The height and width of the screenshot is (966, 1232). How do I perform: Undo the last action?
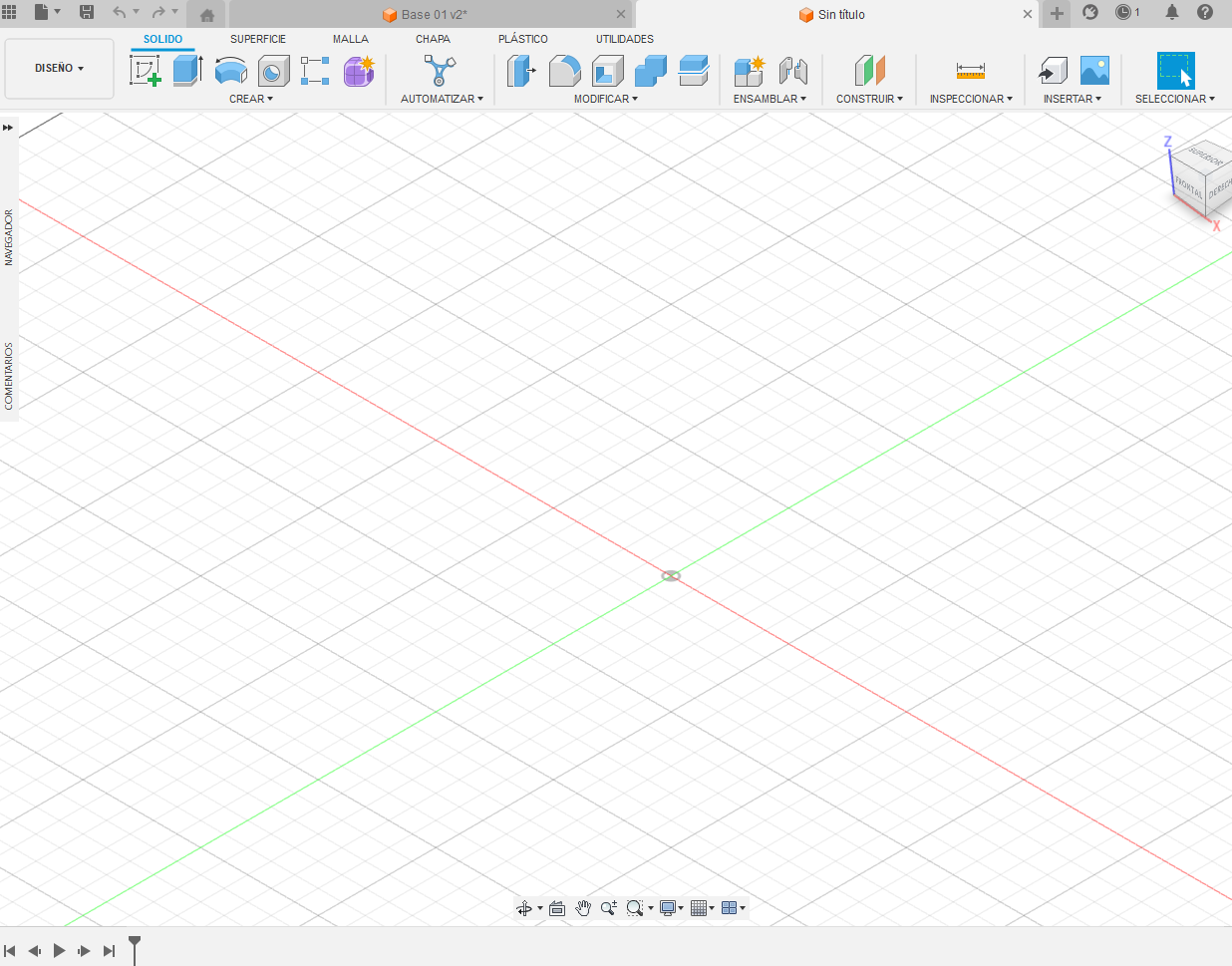pos(120,12)
